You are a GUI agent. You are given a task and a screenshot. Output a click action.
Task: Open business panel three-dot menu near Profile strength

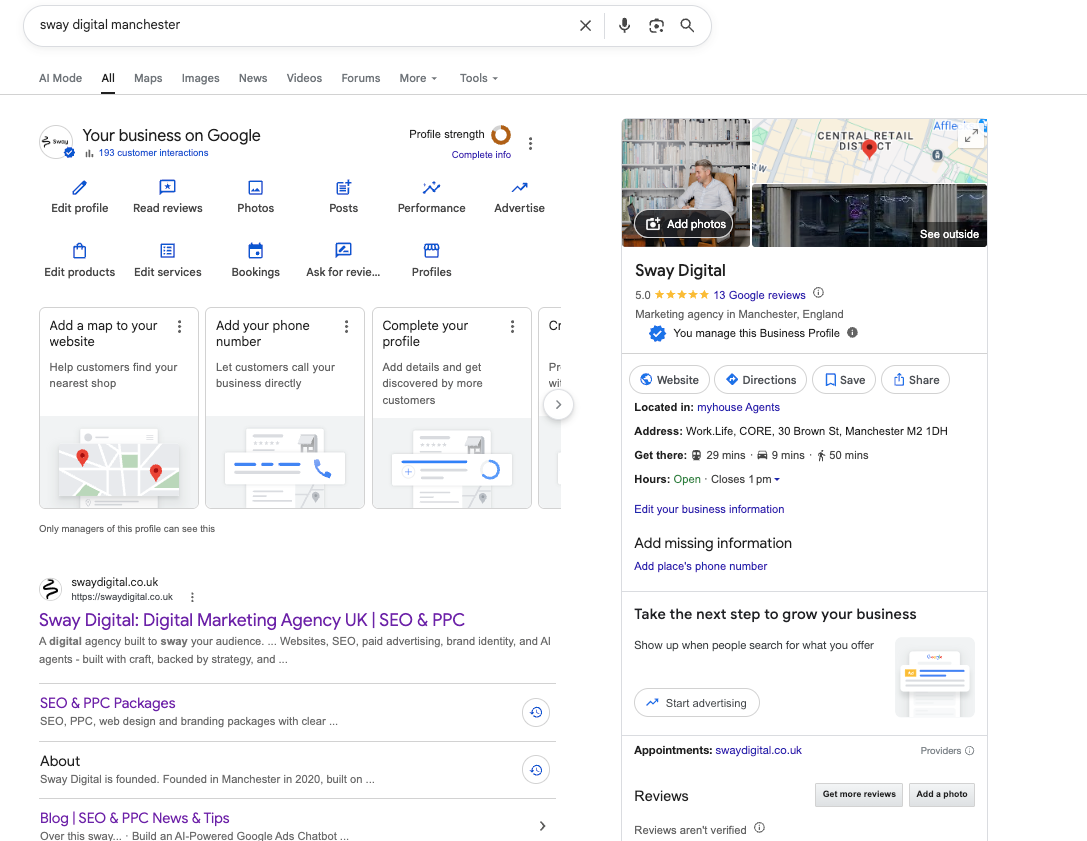(530, 144)
